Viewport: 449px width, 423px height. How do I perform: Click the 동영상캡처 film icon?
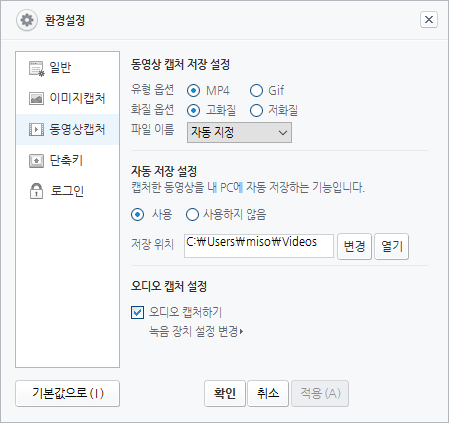(x=36, y=129)
